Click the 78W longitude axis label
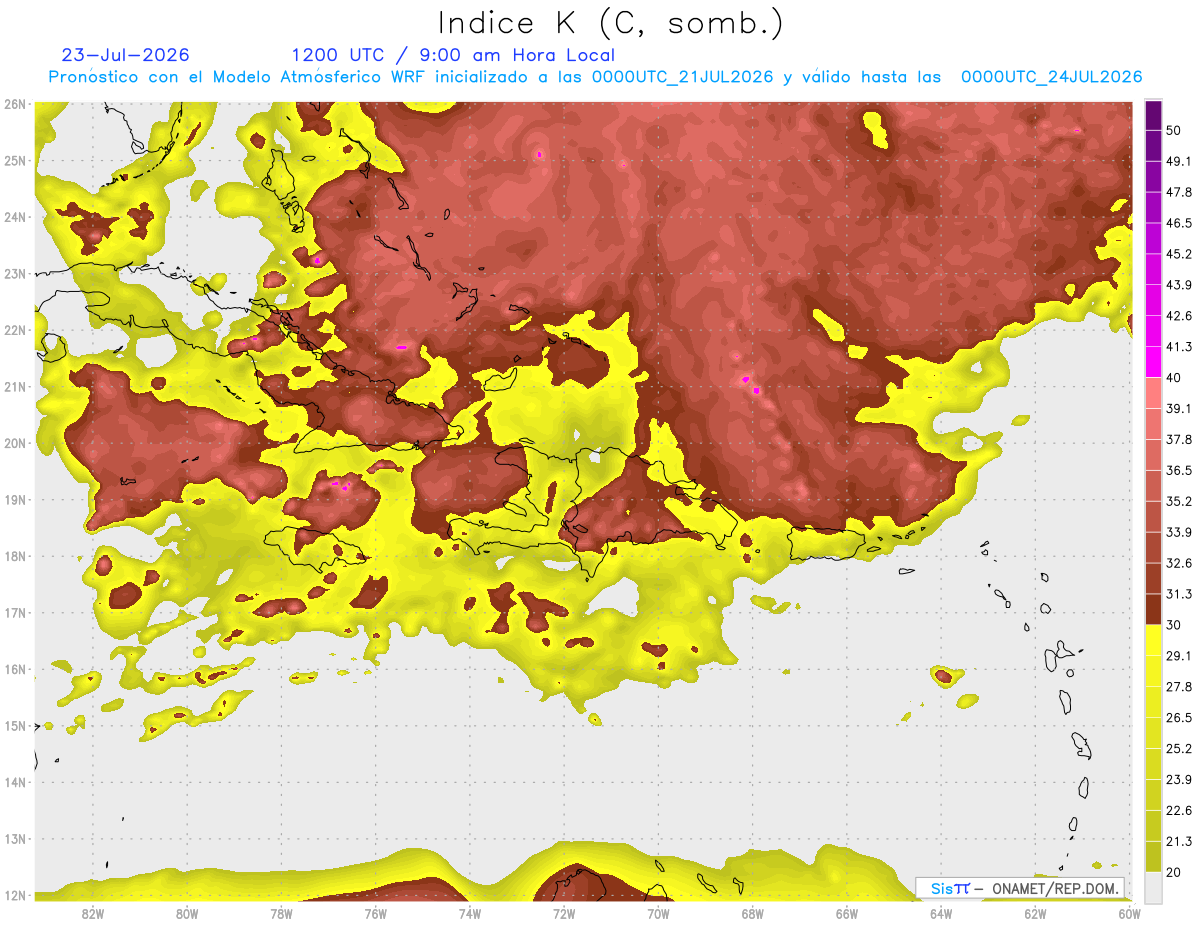This screenshot has width=1200, height=927. pos(281,913)
